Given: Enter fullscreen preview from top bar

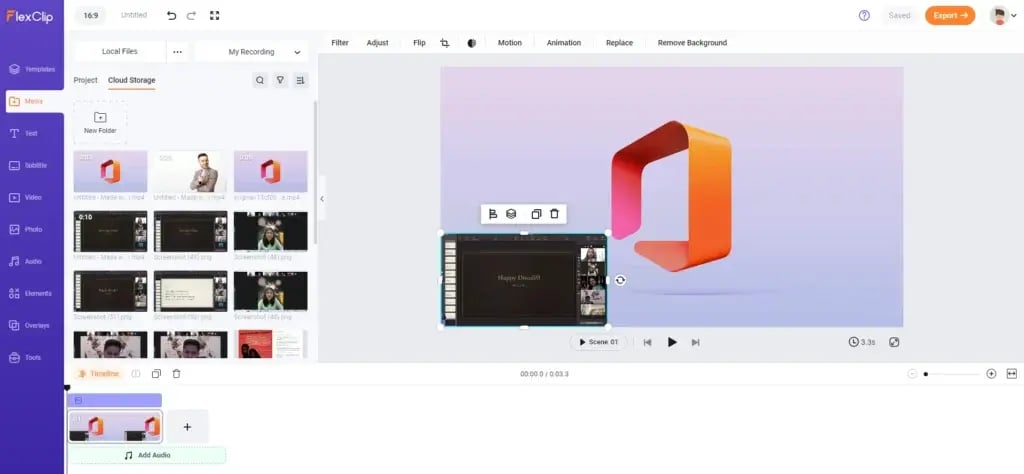Looking at the screenshot, I should coord(214,16).
